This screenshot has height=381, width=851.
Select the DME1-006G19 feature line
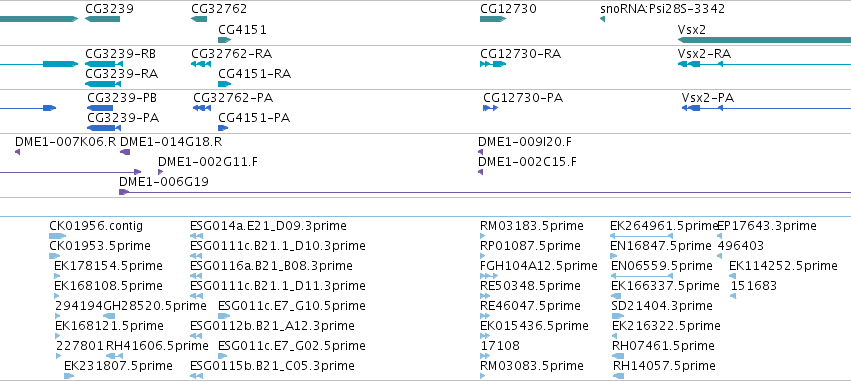click(485, 192)
